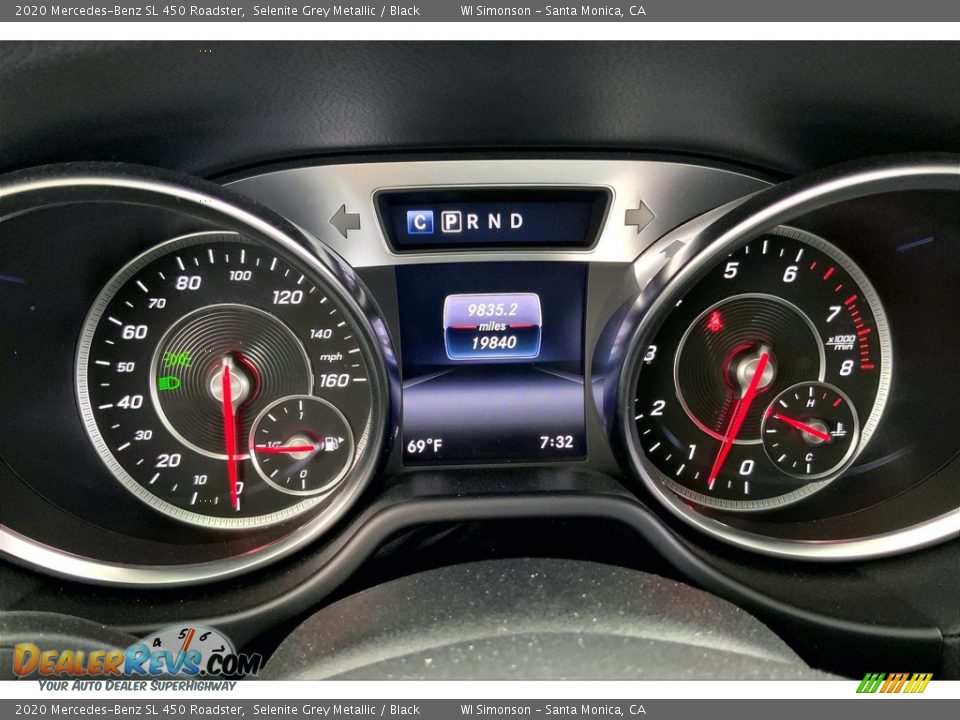Select the boxed P gear indicator

point(451,222)
